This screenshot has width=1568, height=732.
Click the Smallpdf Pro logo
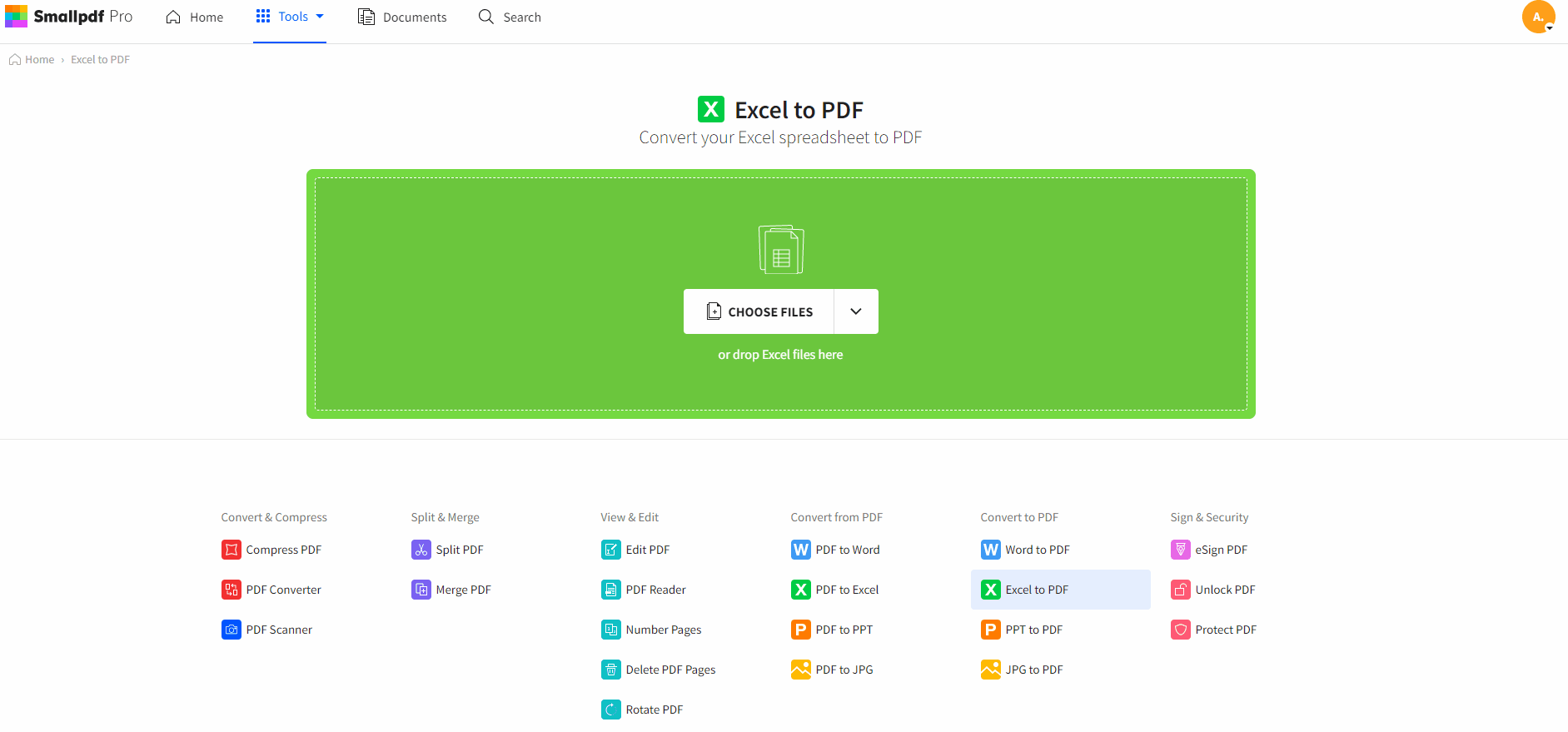(68, 17)
